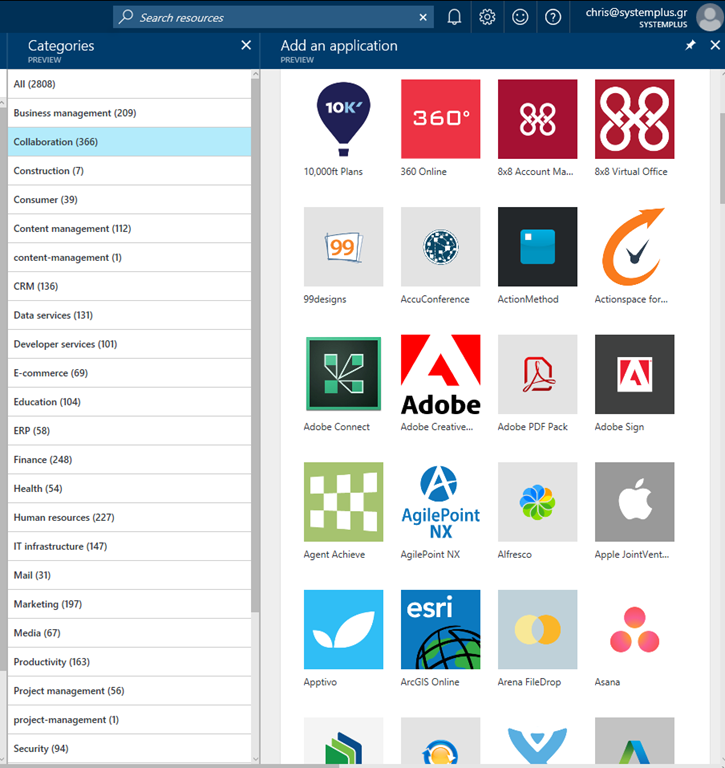
Task: Choose the Adobe PDF Pack icon
Action: (537, 374)
